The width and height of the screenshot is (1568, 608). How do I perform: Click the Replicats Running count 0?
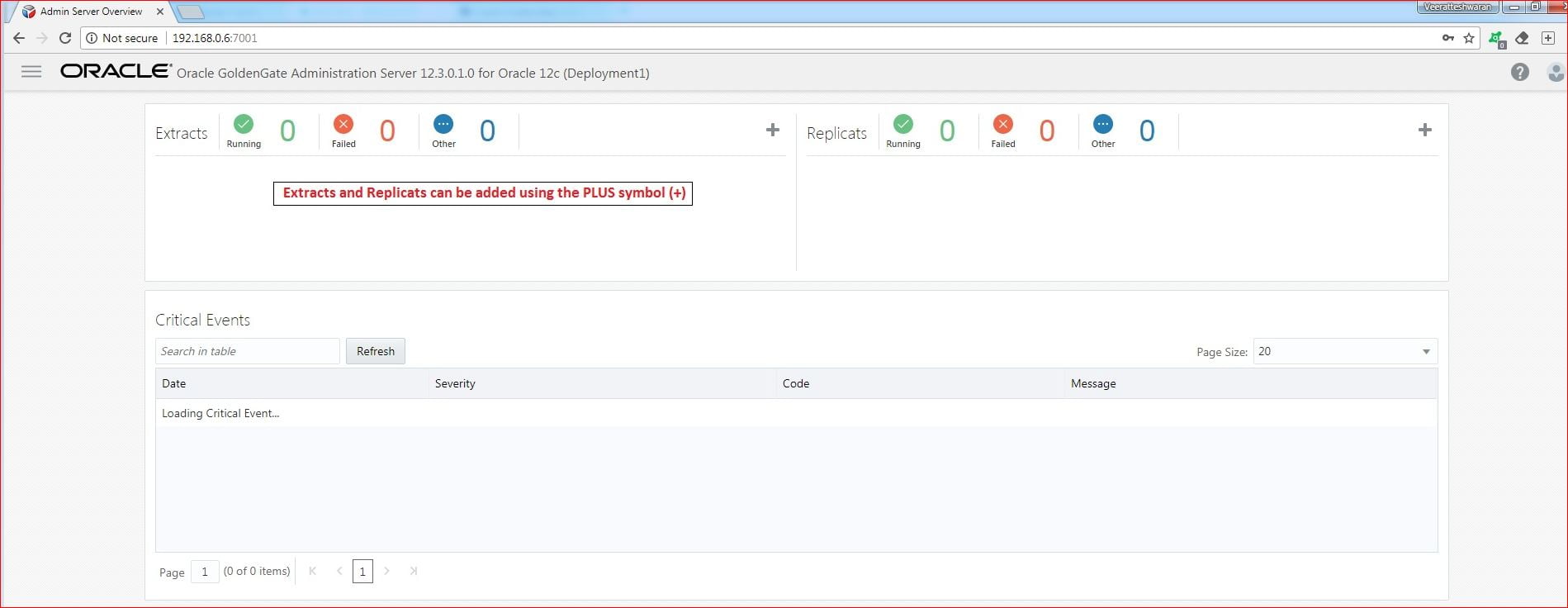tap(947, 131)
